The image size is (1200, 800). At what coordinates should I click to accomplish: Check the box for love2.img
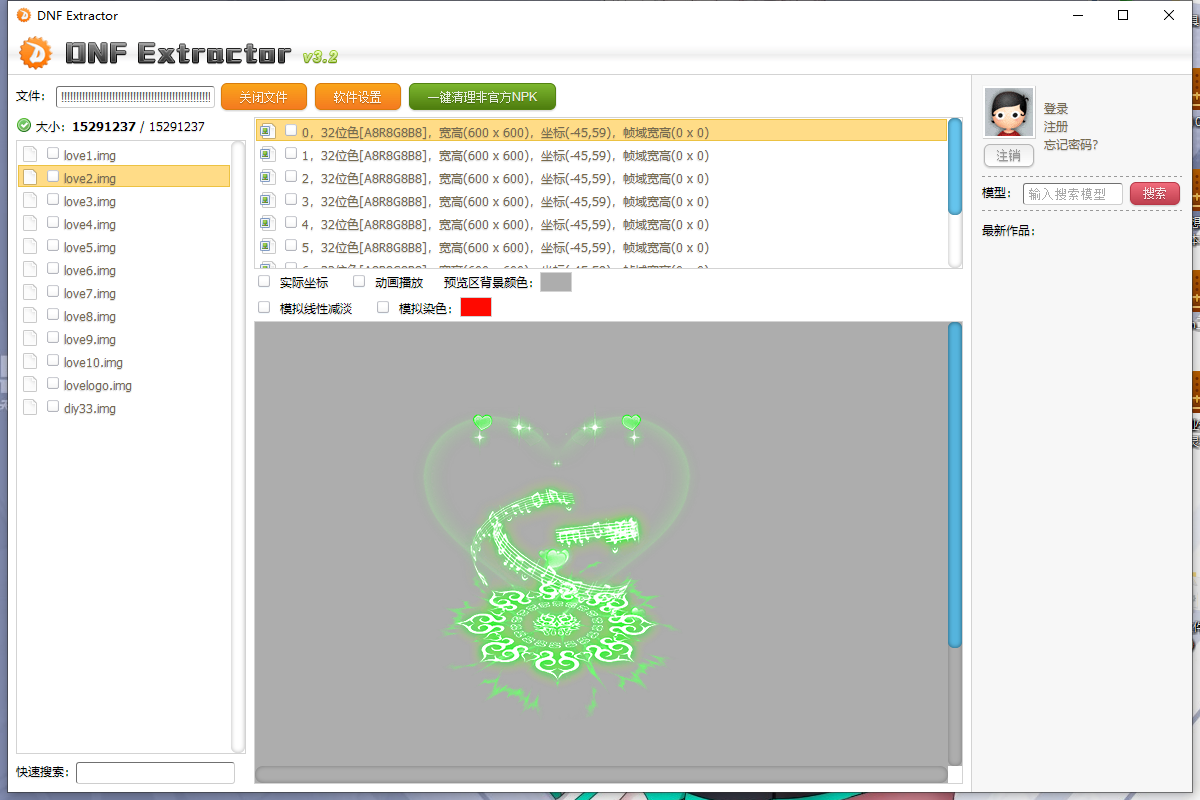53,177
